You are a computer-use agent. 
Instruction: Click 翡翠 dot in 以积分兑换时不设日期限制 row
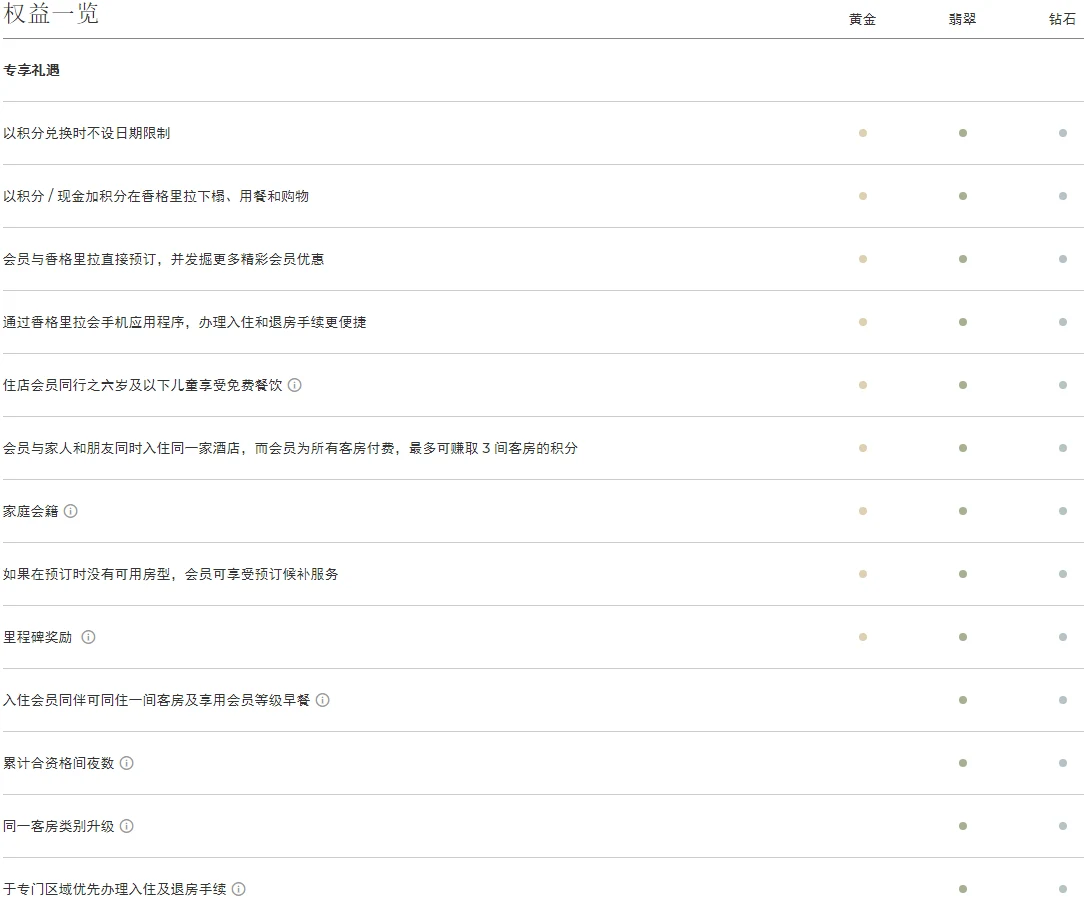coord(963,133)
